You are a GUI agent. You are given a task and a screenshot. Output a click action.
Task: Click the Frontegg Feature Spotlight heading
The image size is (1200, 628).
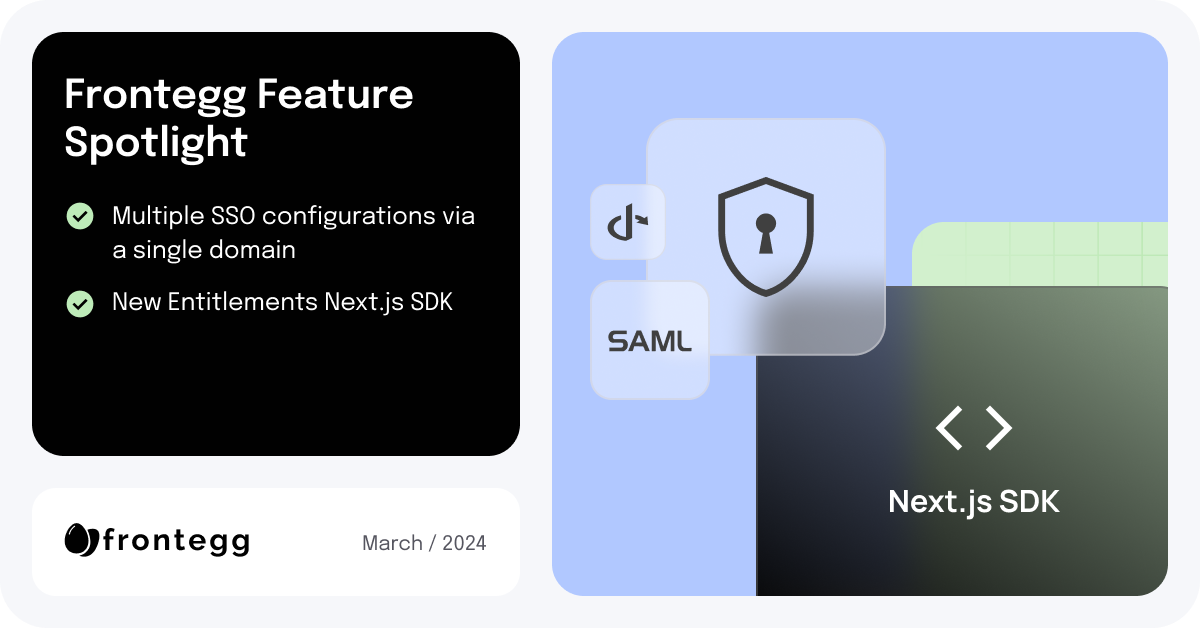coord(239,118)
